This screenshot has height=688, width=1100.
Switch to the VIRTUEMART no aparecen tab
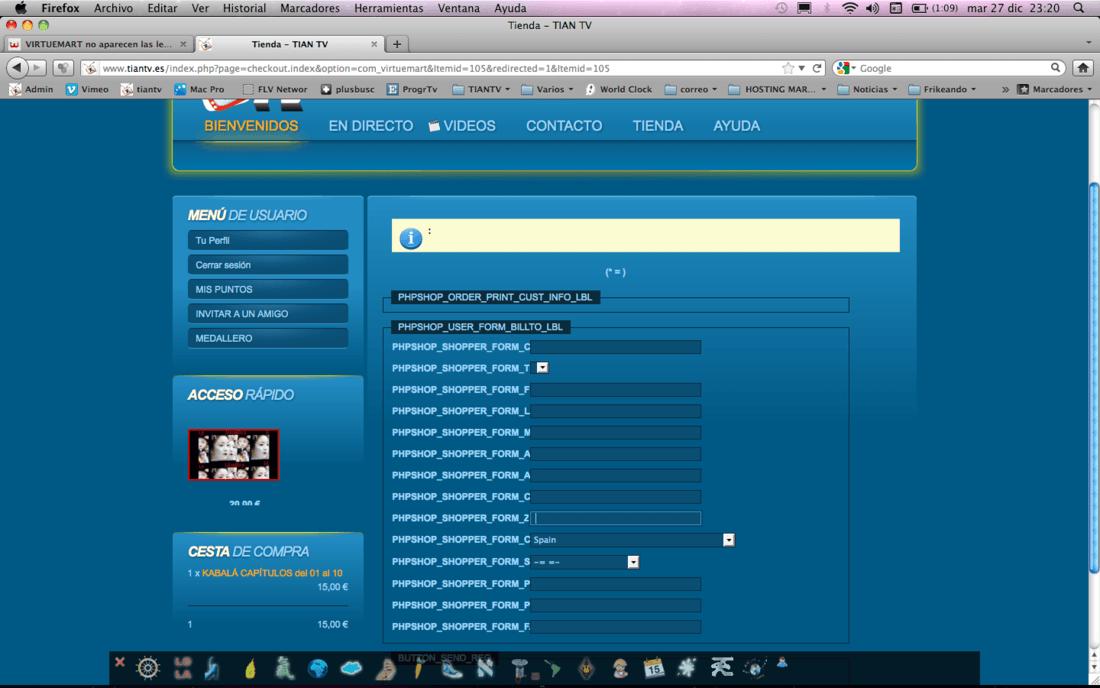click(98, 43)
